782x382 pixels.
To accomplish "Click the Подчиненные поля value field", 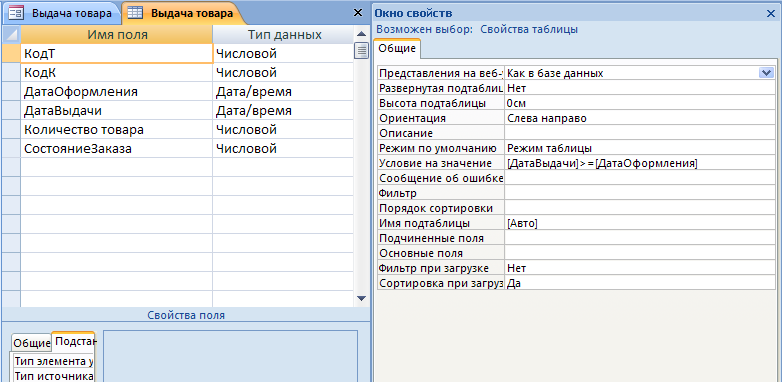I will pyautogui.click(x=640, y=238).
